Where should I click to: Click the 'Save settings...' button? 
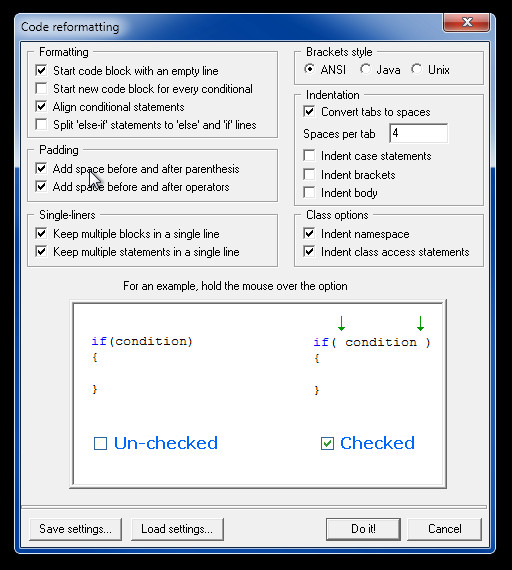pos(75,529)
